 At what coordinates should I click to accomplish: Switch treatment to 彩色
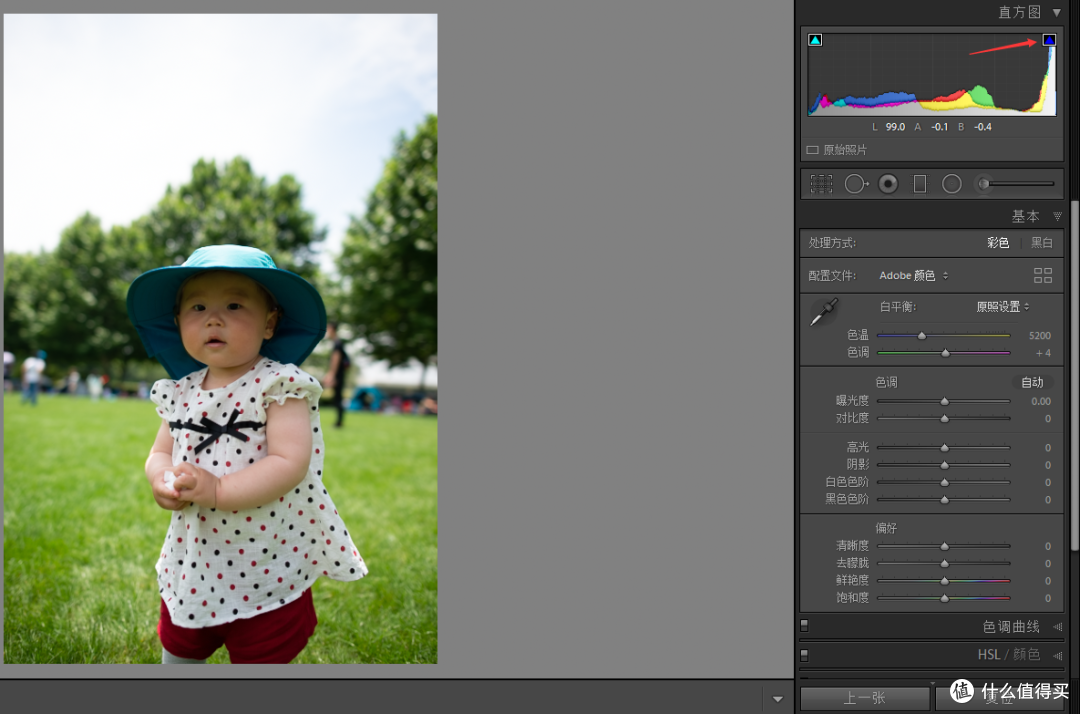click(997, 242)
